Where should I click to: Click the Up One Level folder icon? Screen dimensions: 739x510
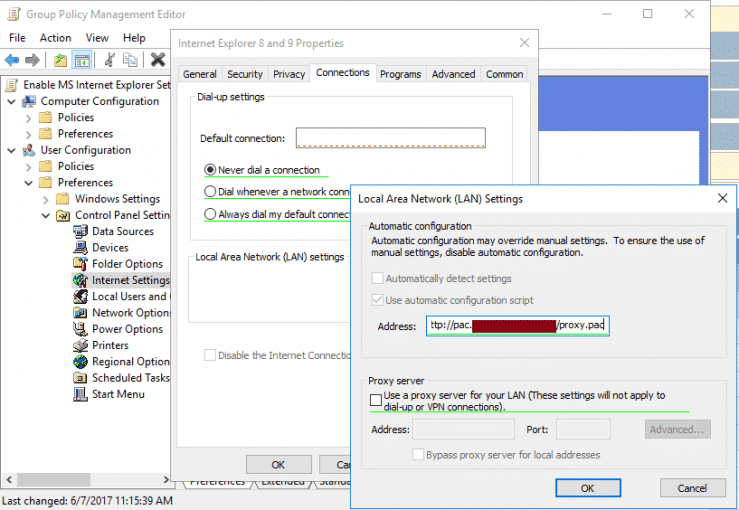click(61, 60)
